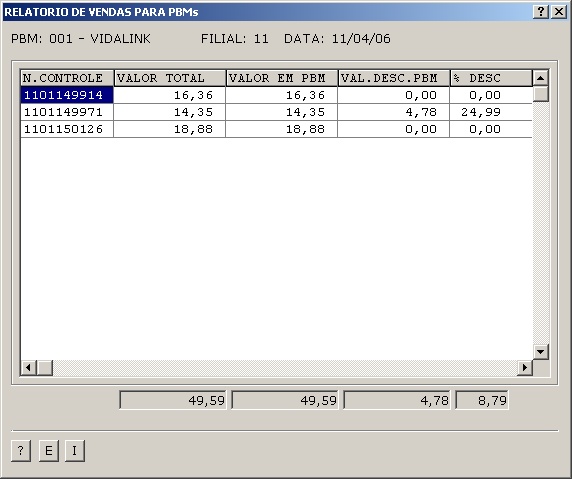Select the N.CONTROLE column header
The width and height of the screenshot is (572, 479).
67,78
